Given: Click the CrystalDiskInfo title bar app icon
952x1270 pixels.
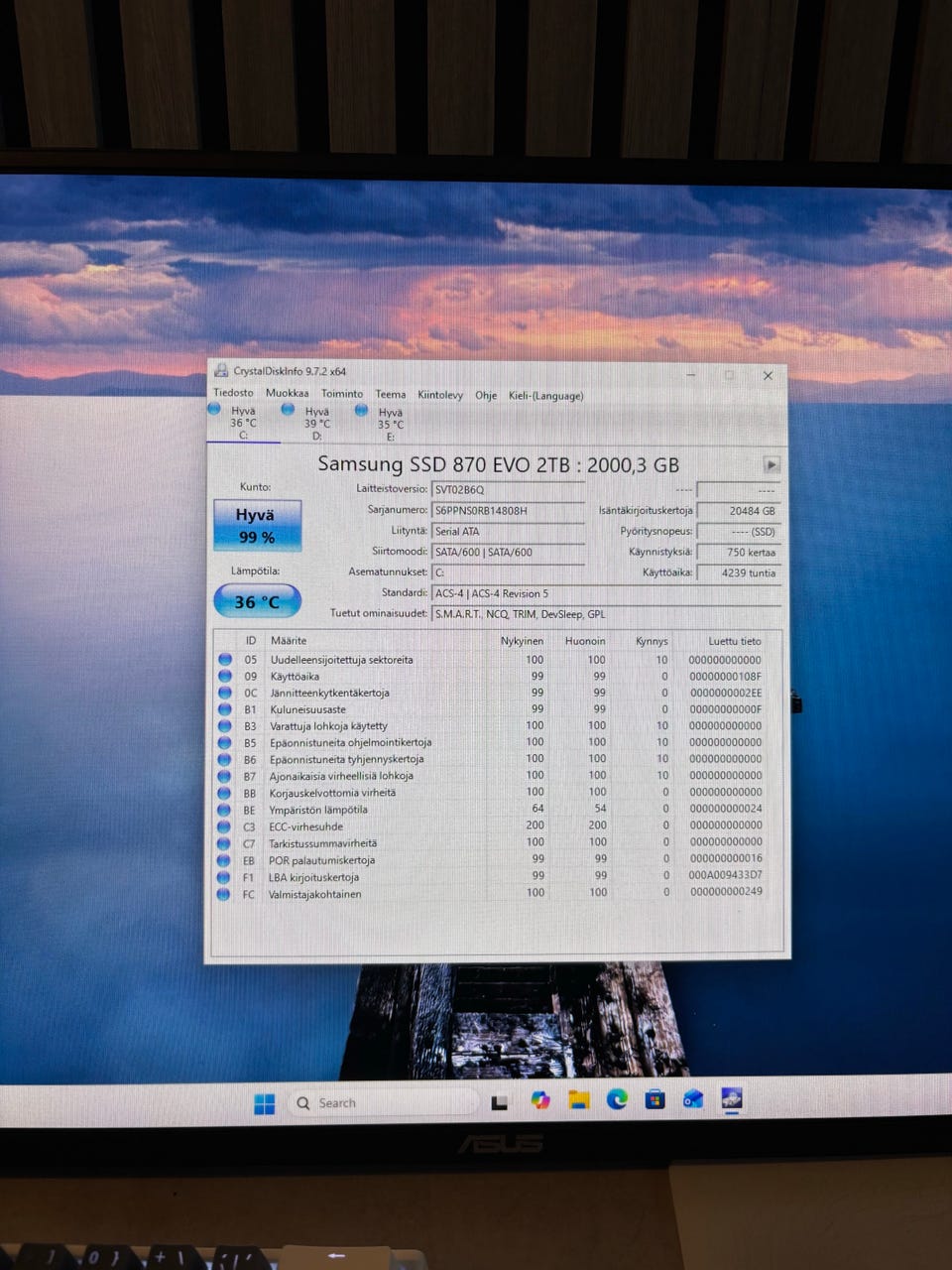Looking at the screenshot, I should click(x=221, y=371).
